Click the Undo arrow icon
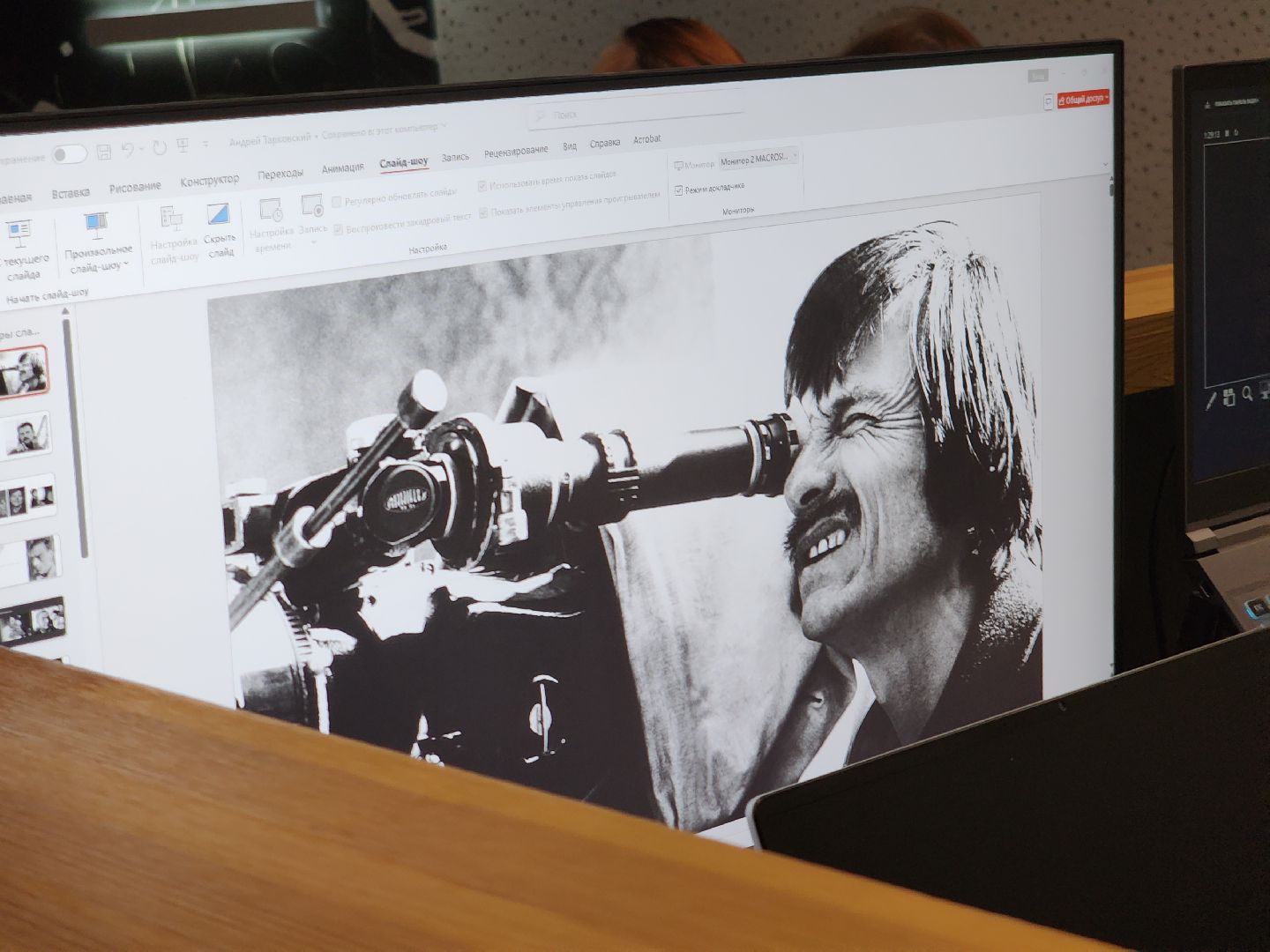 click(x=128, y=150)
